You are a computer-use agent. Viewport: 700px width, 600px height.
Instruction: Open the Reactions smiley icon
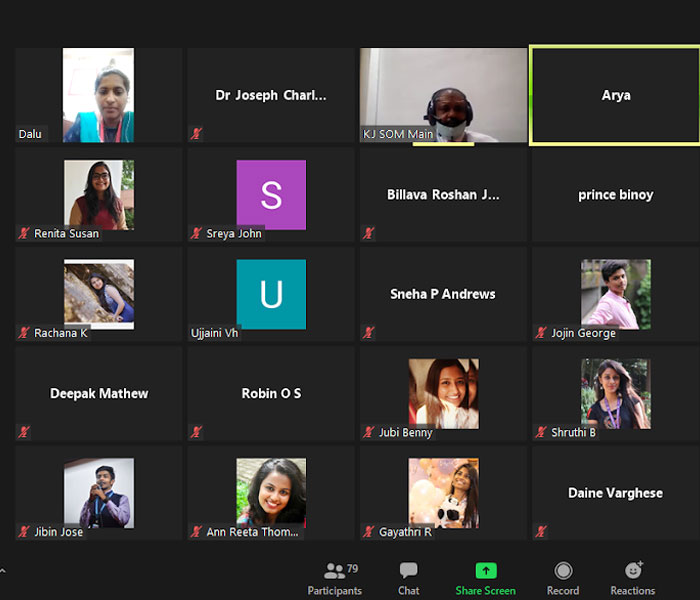[x=633, y=570]
